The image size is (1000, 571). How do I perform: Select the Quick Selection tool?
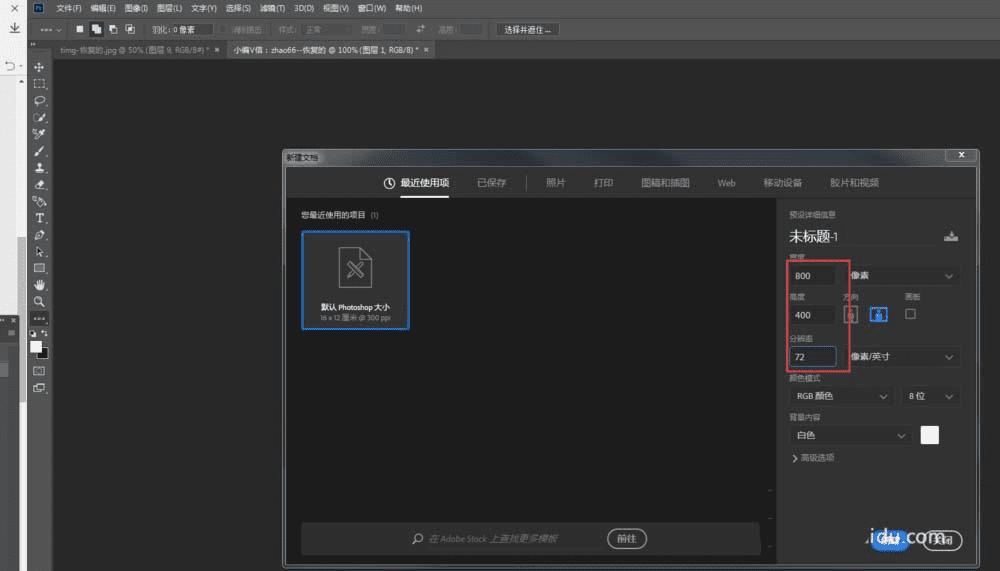(39, 117)
